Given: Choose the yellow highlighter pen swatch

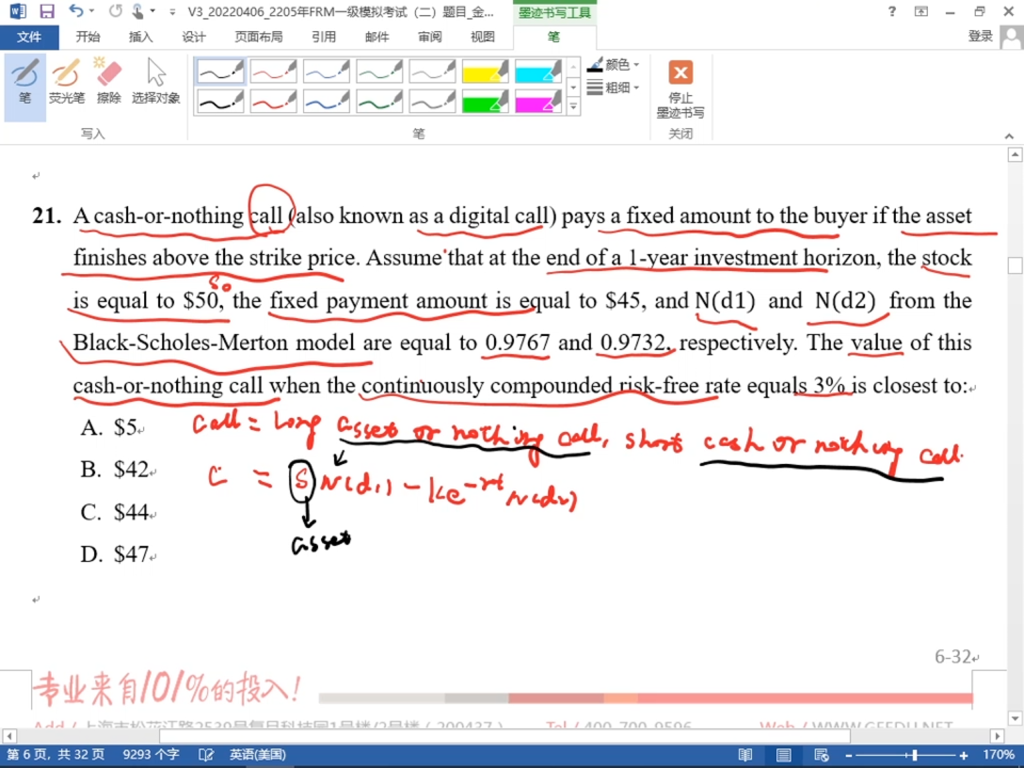Looking at the screenshot, I should (485, 72).
